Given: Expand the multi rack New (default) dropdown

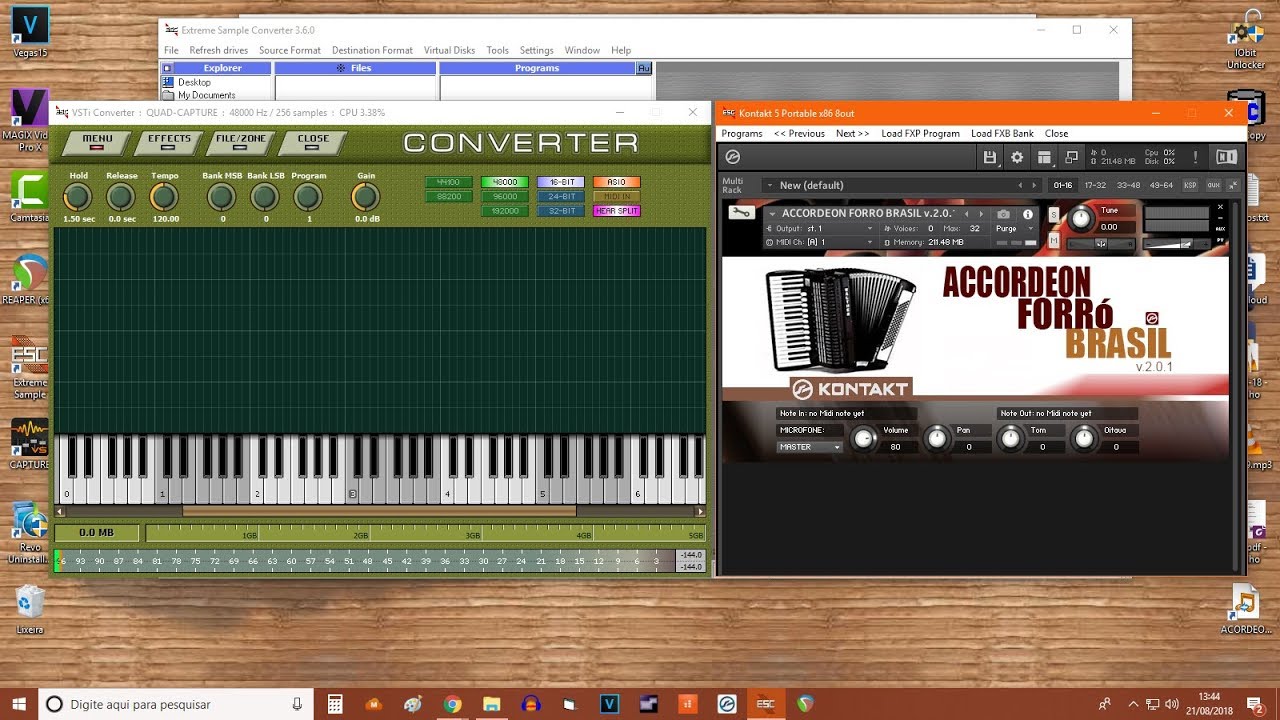Looking at the screenshot, I should [x=769, y=185].
